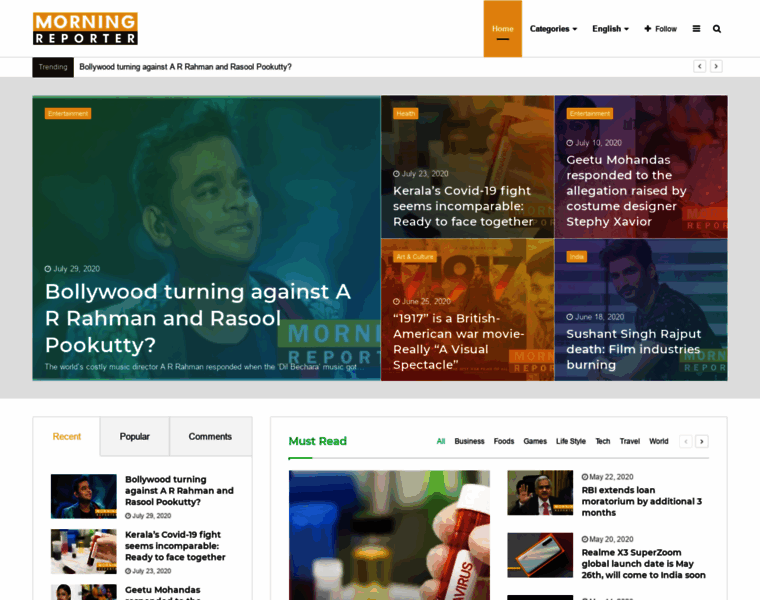Filter Must Read by Foods
The width and height of the screenshot is (760, 600).
[x=504, y=442]
